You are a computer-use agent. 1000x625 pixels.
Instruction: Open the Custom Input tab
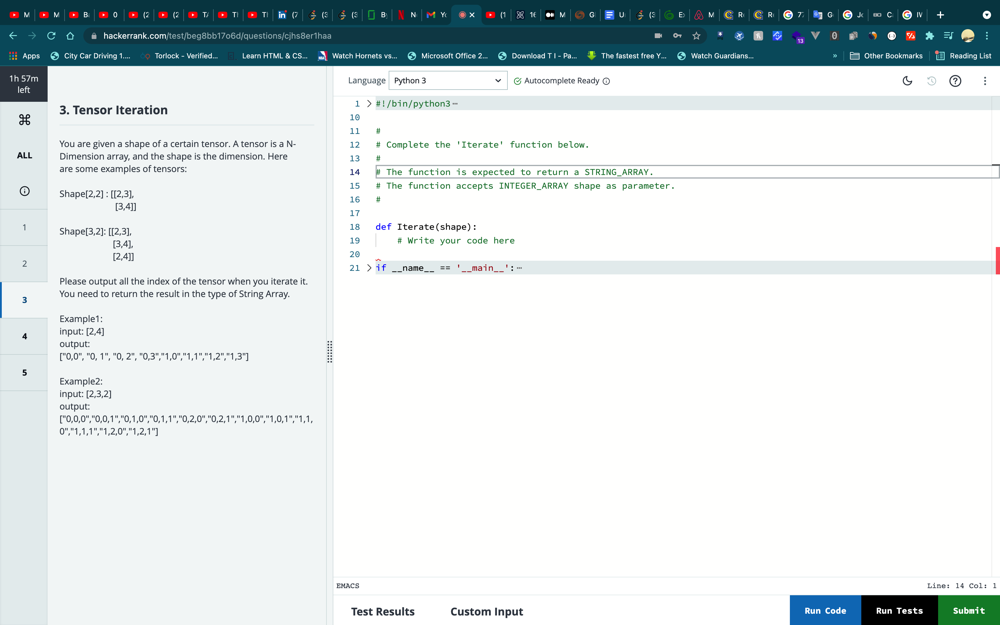click(487, 612)
